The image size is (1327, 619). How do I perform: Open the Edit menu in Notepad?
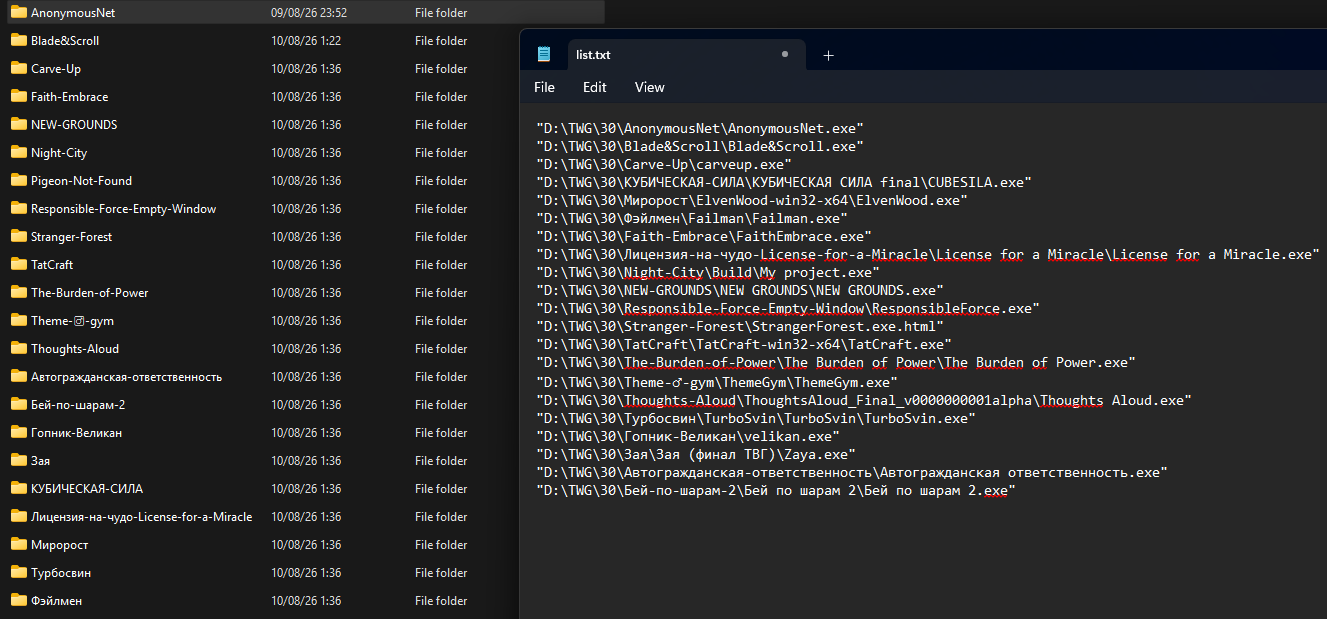(595, 87)
